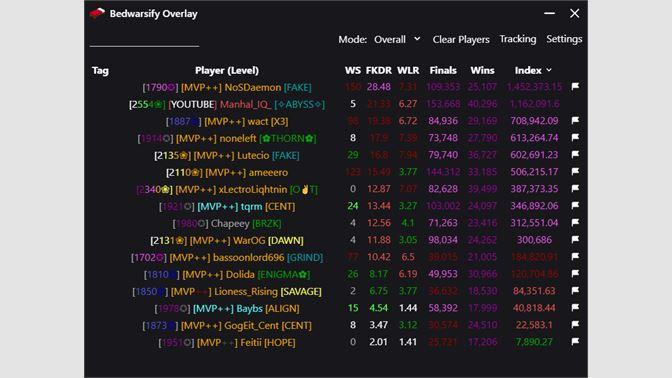The image size is (672, 378).
Task: Sort by the WLR column header
Action: point(408,70)
